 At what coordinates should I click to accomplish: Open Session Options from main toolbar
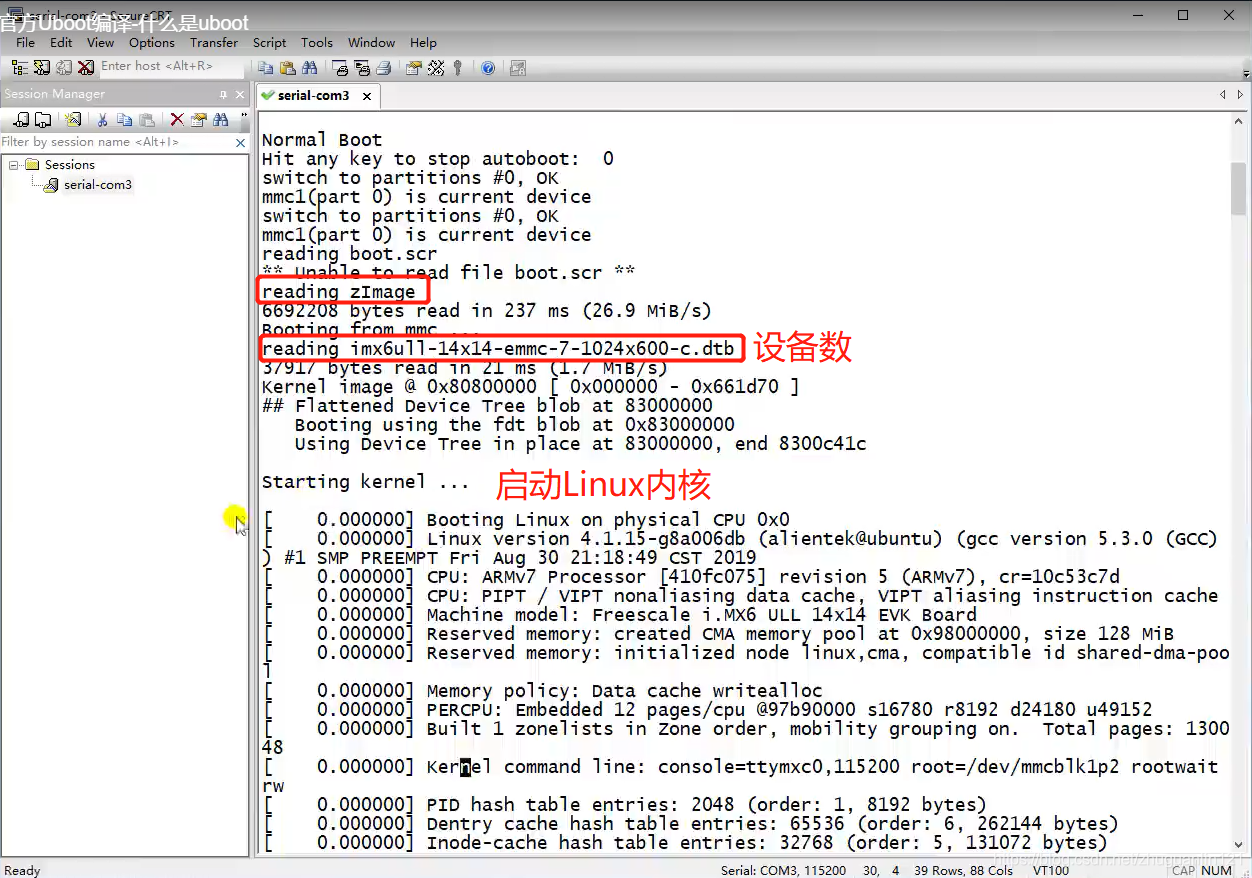(x=413, y=68)
